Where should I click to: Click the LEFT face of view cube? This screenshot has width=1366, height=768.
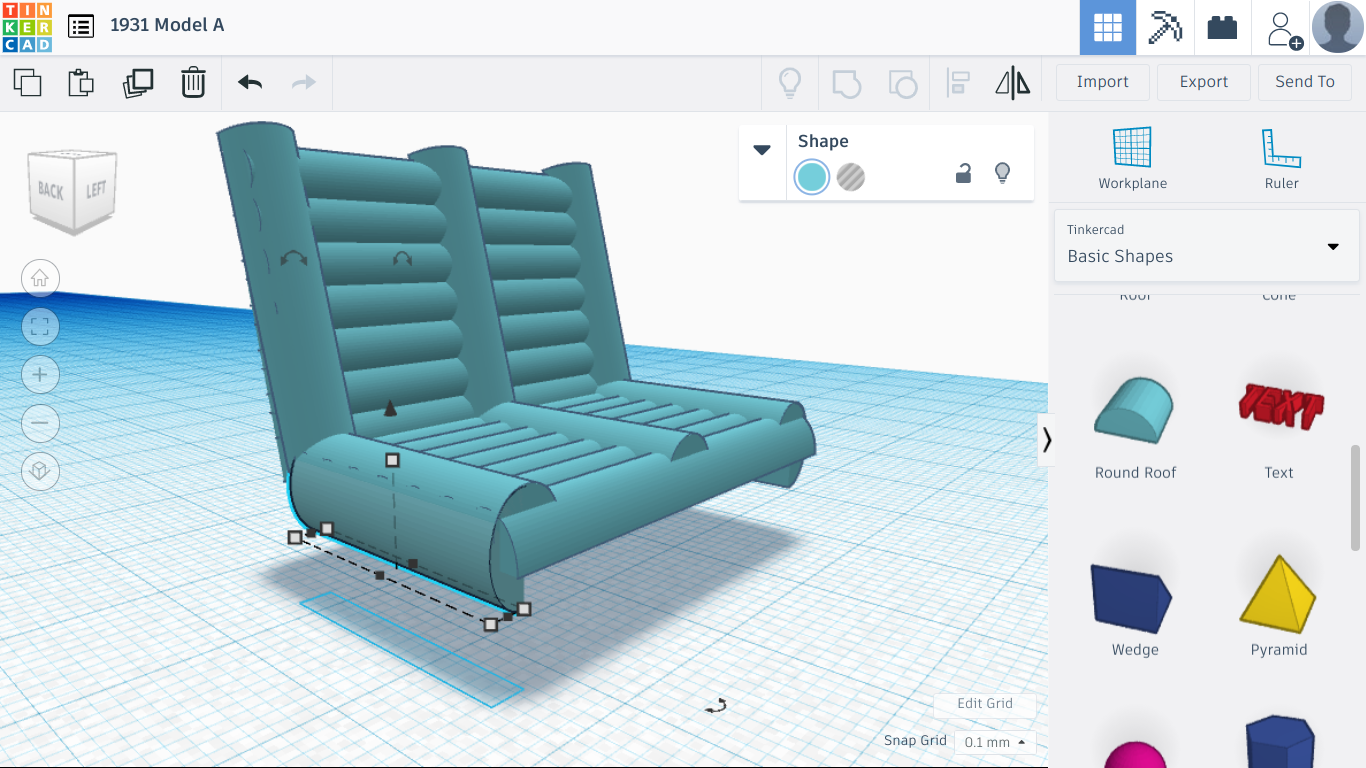point(96,190)
